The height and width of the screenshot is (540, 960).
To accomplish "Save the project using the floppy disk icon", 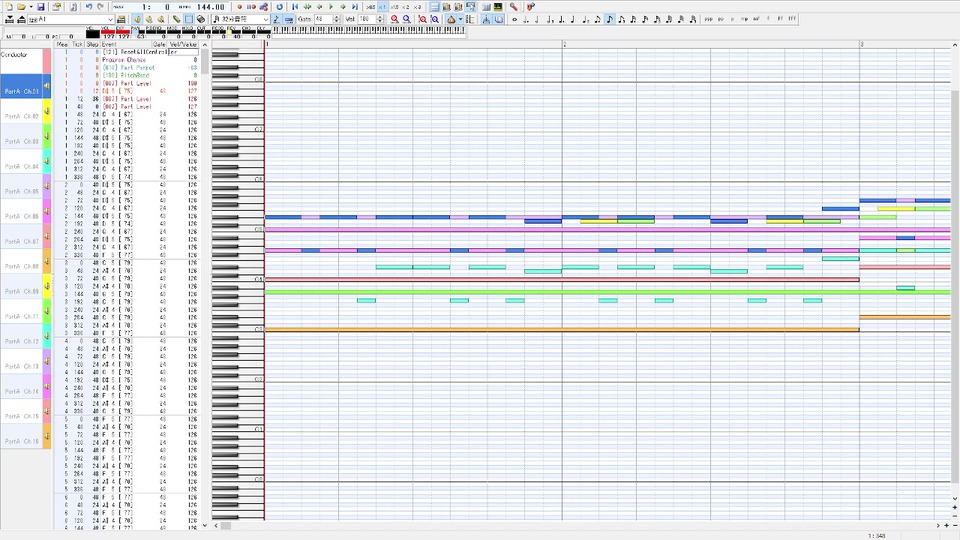I will pyautogui.click(x=40, y=7).
